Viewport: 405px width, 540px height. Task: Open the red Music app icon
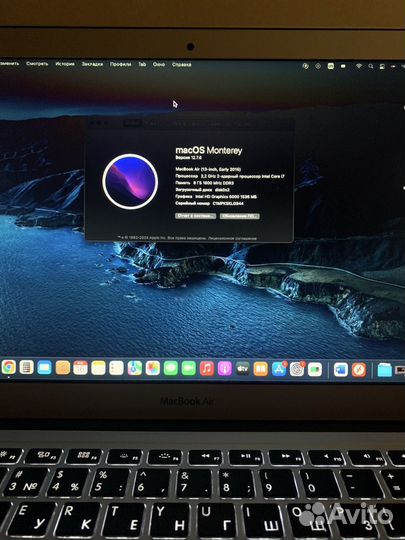pyautogui.click(x=207, y=368)
